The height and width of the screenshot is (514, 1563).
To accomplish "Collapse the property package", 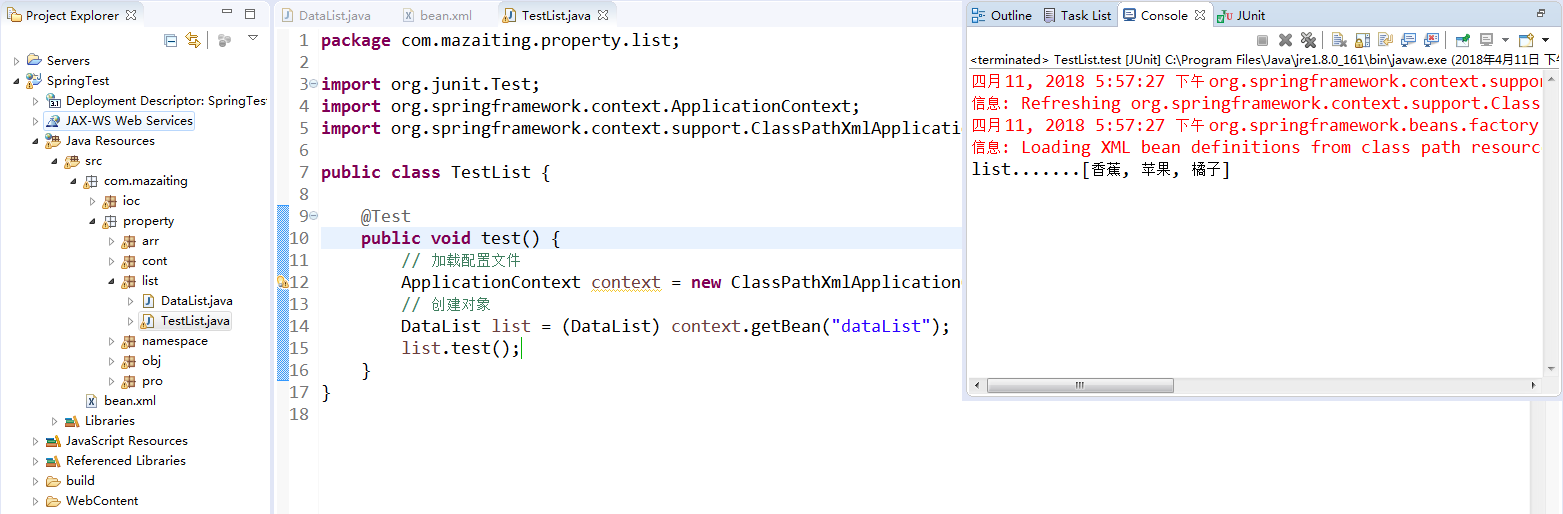I will pos(92,221).
